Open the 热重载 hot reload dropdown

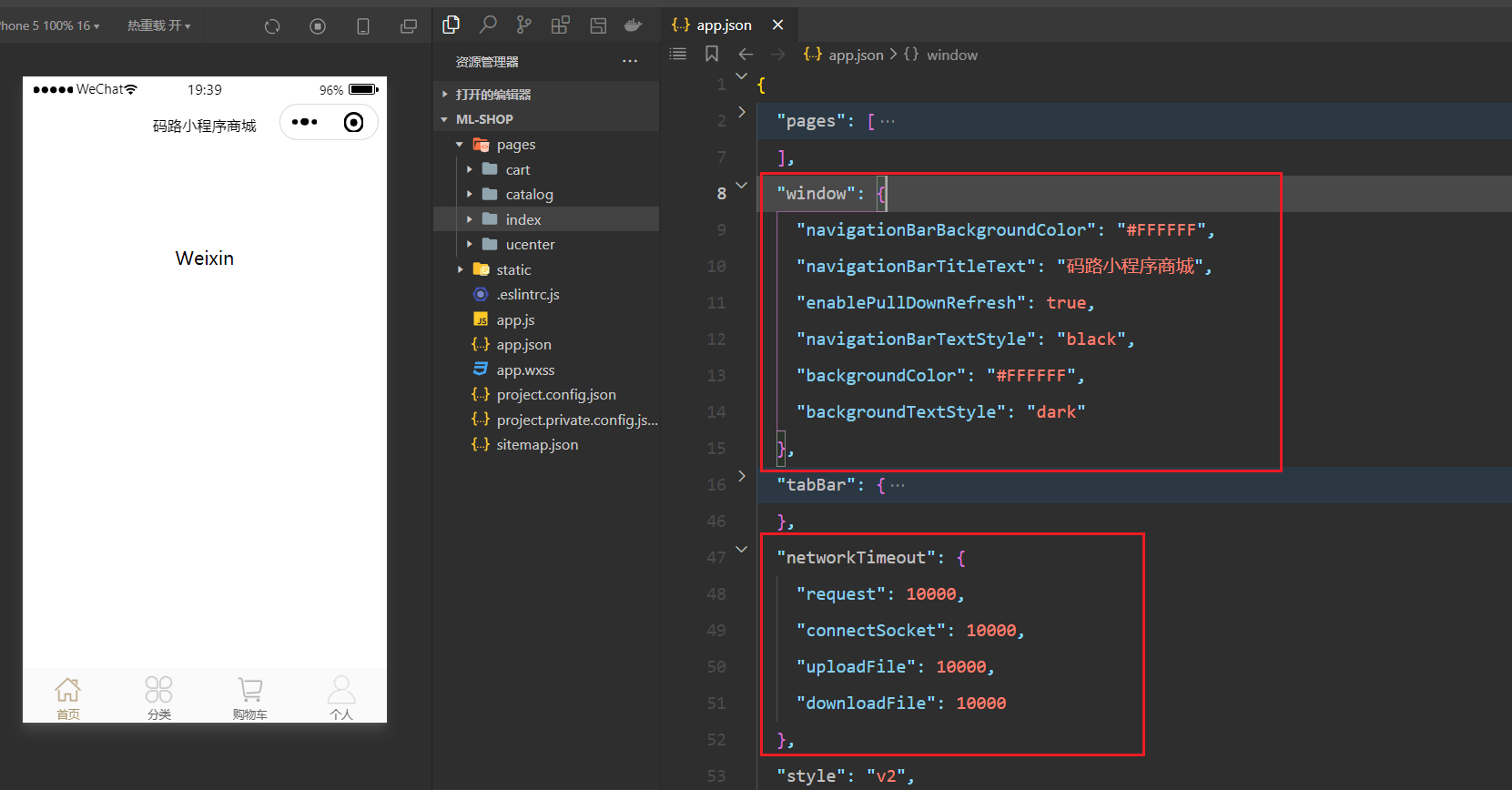pos(159,25)
